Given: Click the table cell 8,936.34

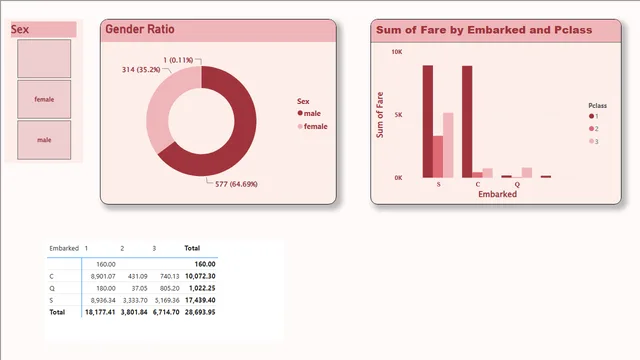Looking at the screenshot, I should tap(103, 300).
